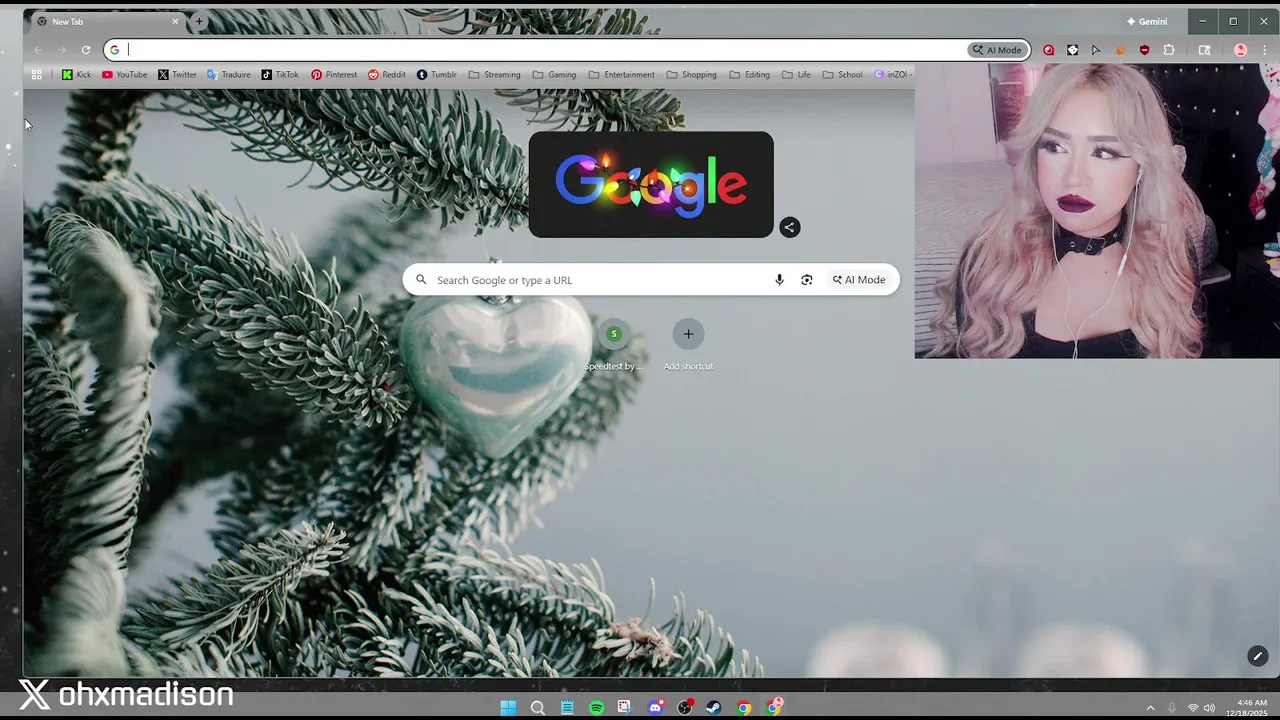Viewport: 1280px width, 720px height.
Task: Open the YouTube bookmark
Action: coord(124,75)
